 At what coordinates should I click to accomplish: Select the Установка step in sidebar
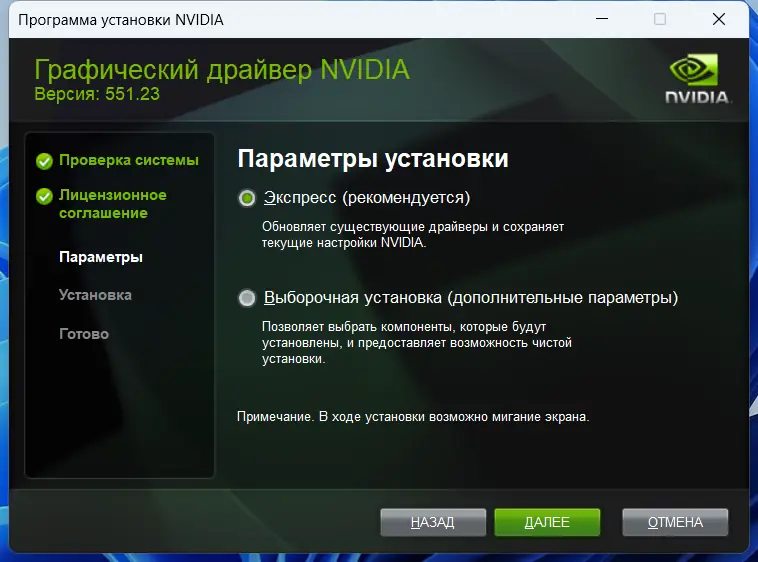coord(95,295)
